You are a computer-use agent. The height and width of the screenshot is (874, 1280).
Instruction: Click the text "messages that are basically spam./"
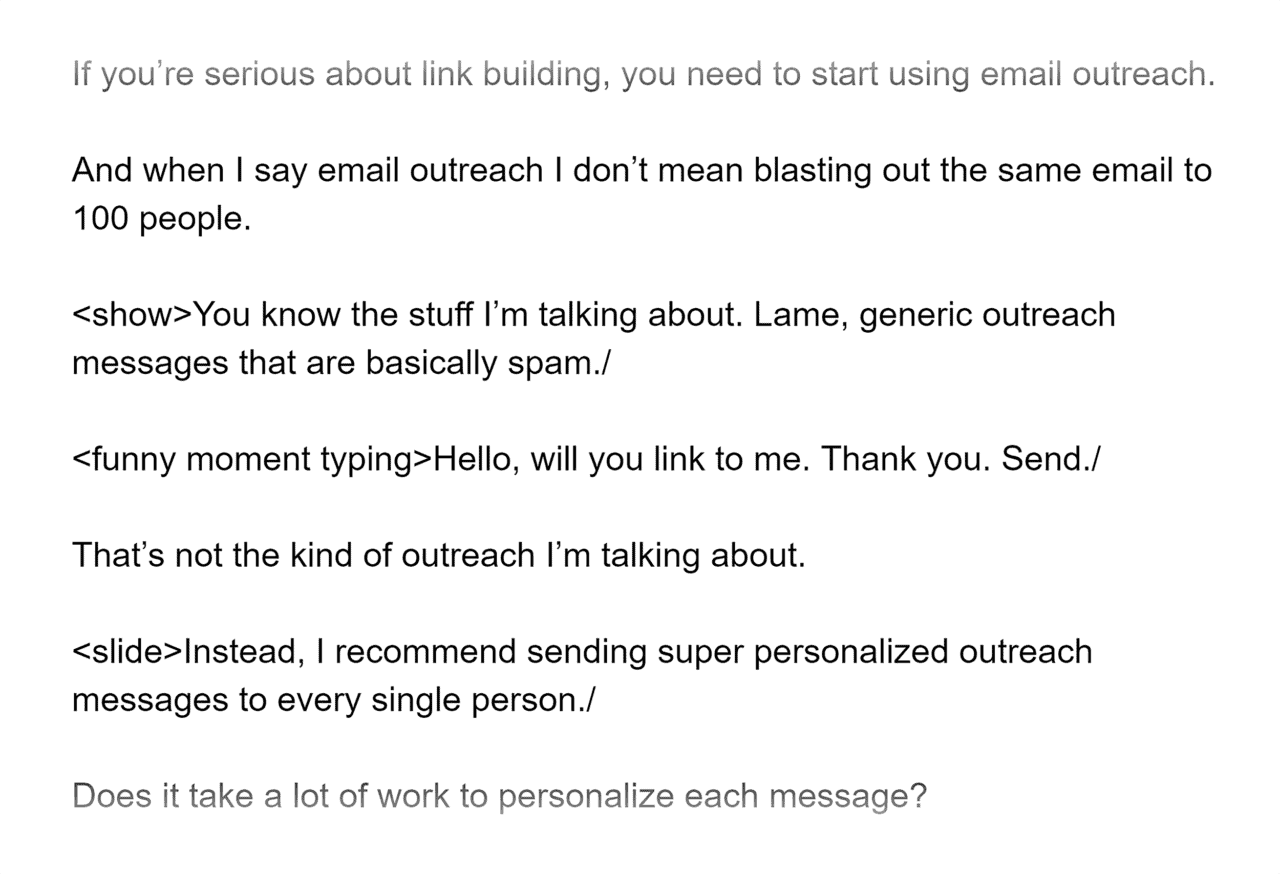click(x=340, y=363)
